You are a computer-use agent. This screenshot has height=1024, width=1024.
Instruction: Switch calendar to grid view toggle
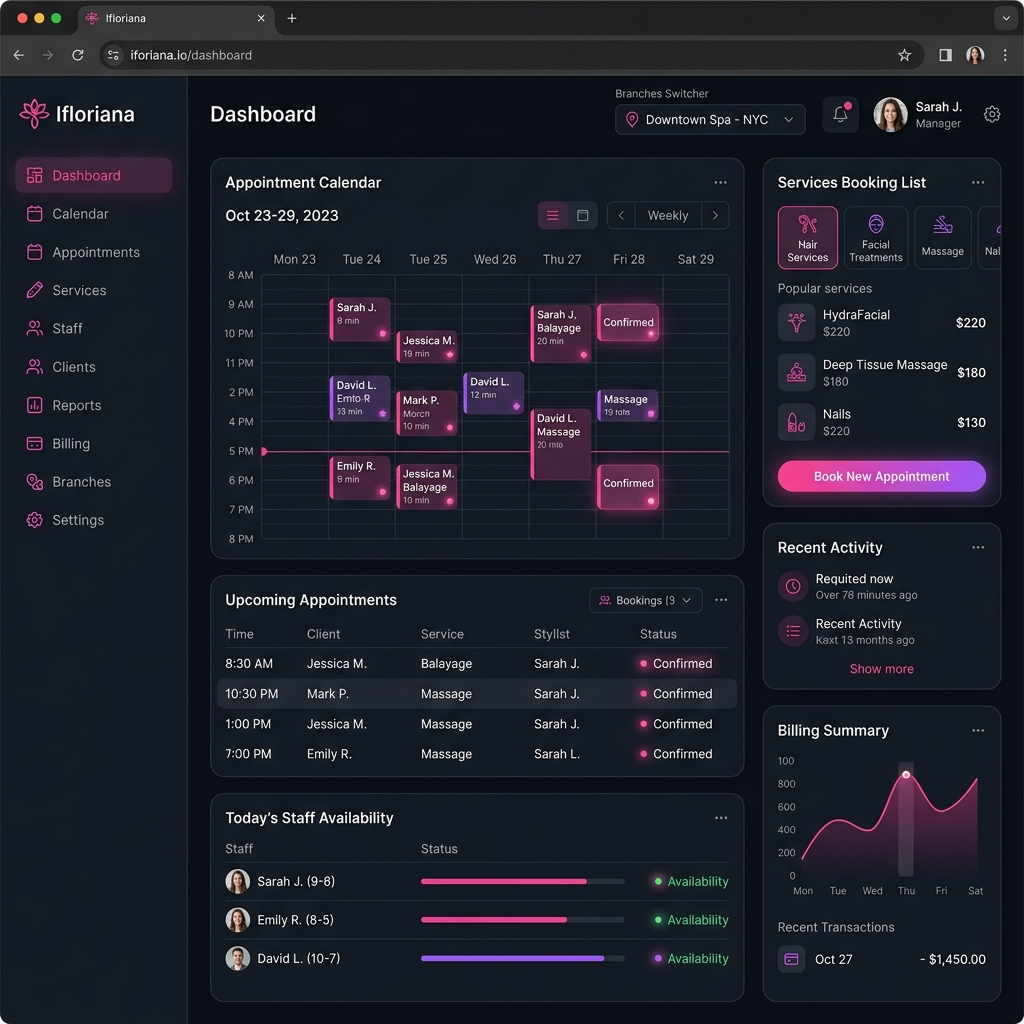click(x=583, y=216)
